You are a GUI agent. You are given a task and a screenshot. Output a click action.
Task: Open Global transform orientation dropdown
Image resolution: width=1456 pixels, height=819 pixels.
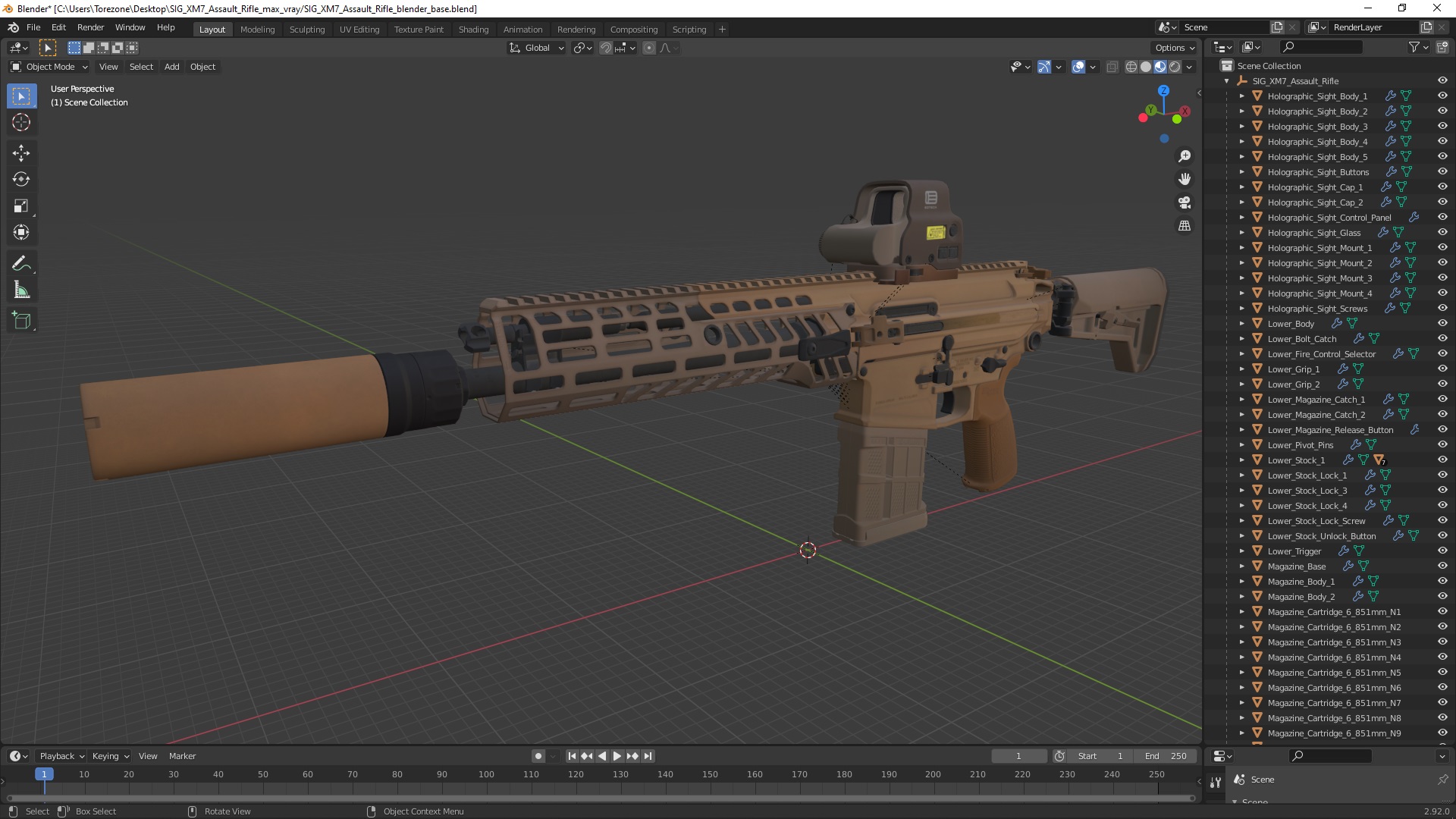[536, 48]
